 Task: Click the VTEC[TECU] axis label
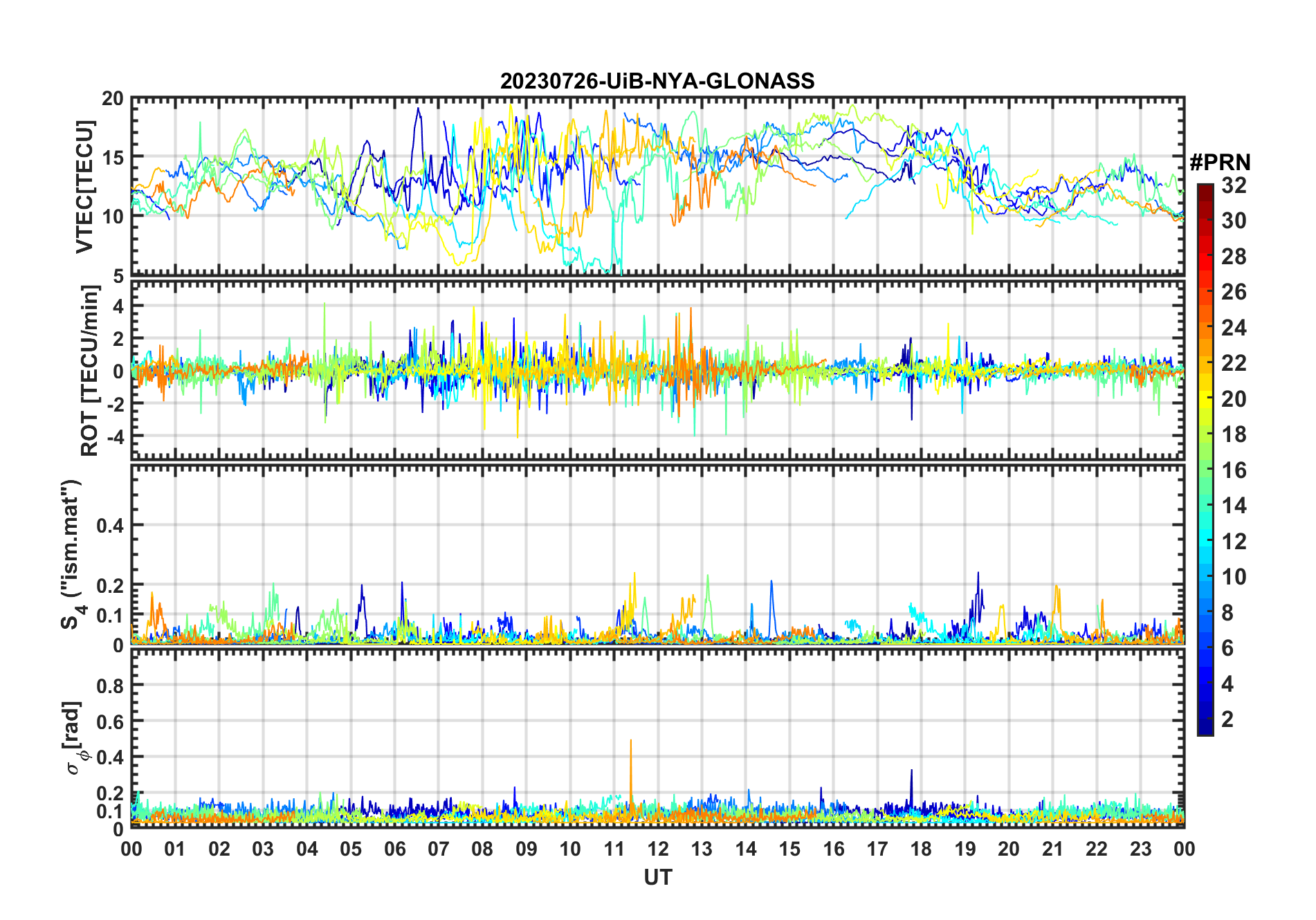pos(84,187)
